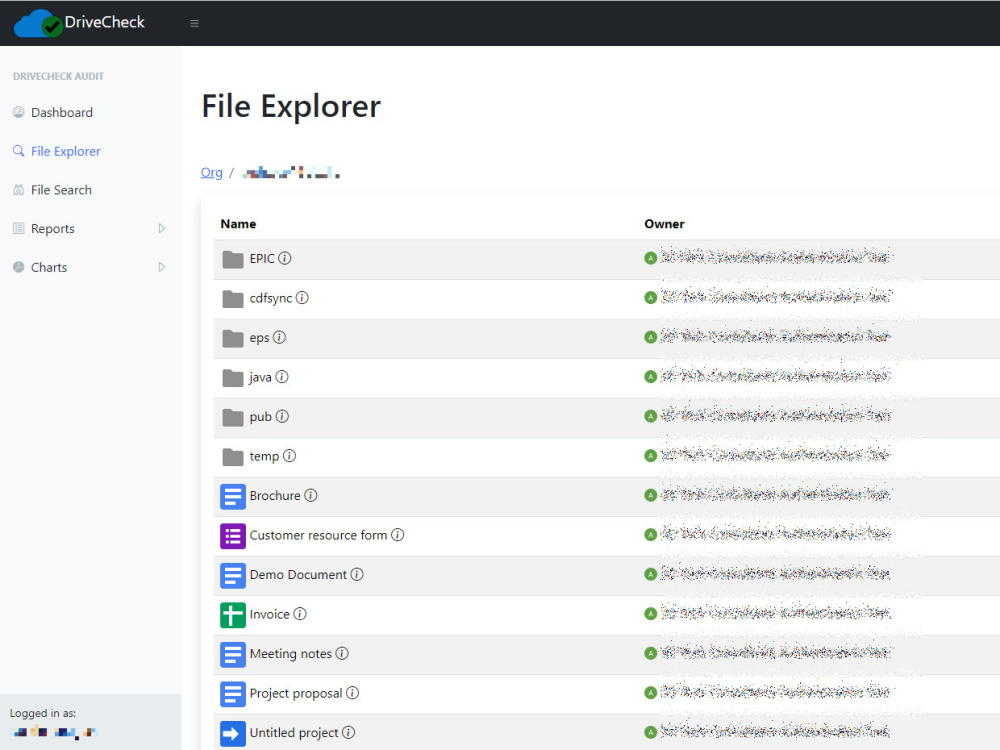The width and height of the screenshot is (1000, 750).
Task: Click the Reports sidebar icon
Action: (x=18, y=228)
